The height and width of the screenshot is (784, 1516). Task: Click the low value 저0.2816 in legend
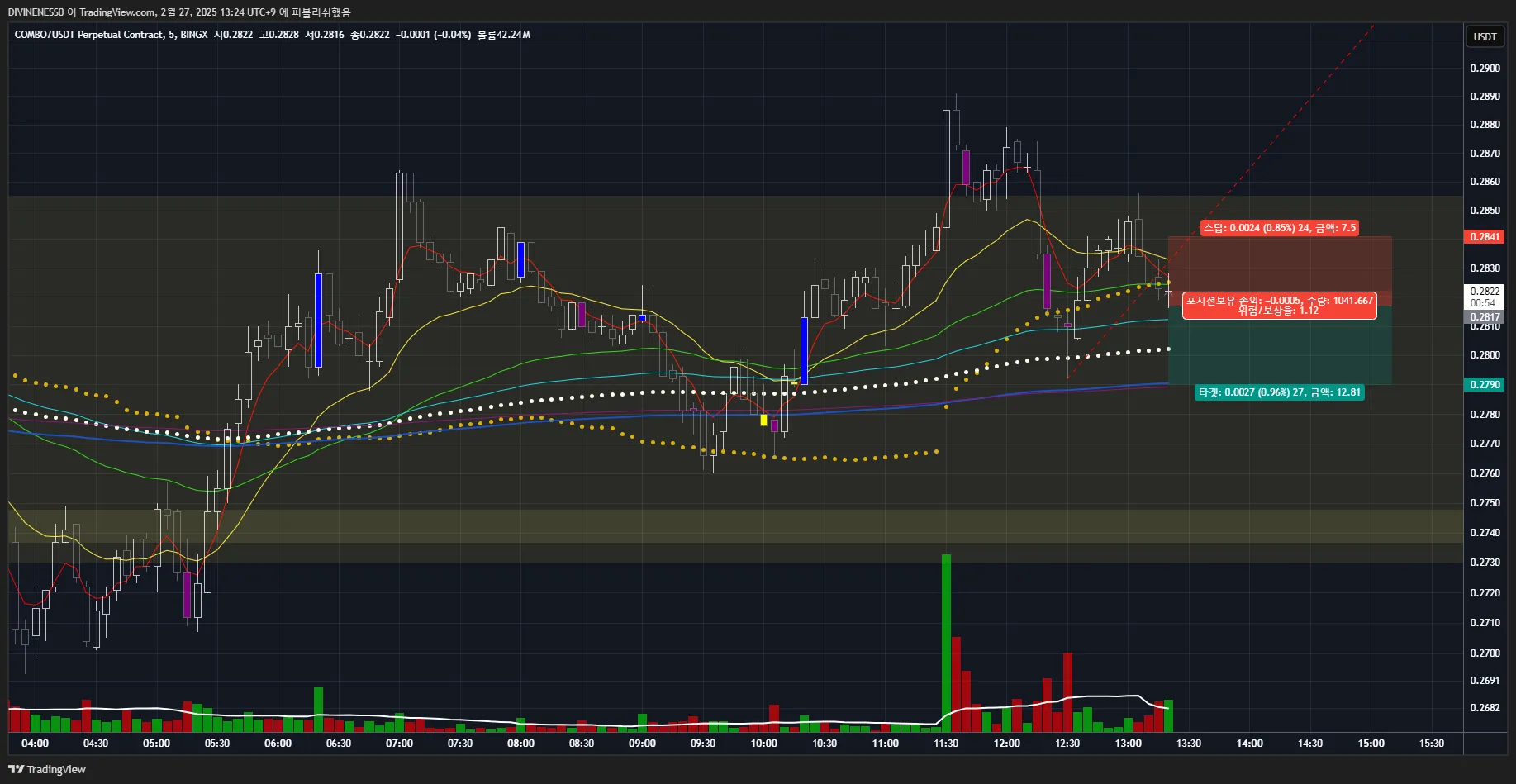coord(325,35)
